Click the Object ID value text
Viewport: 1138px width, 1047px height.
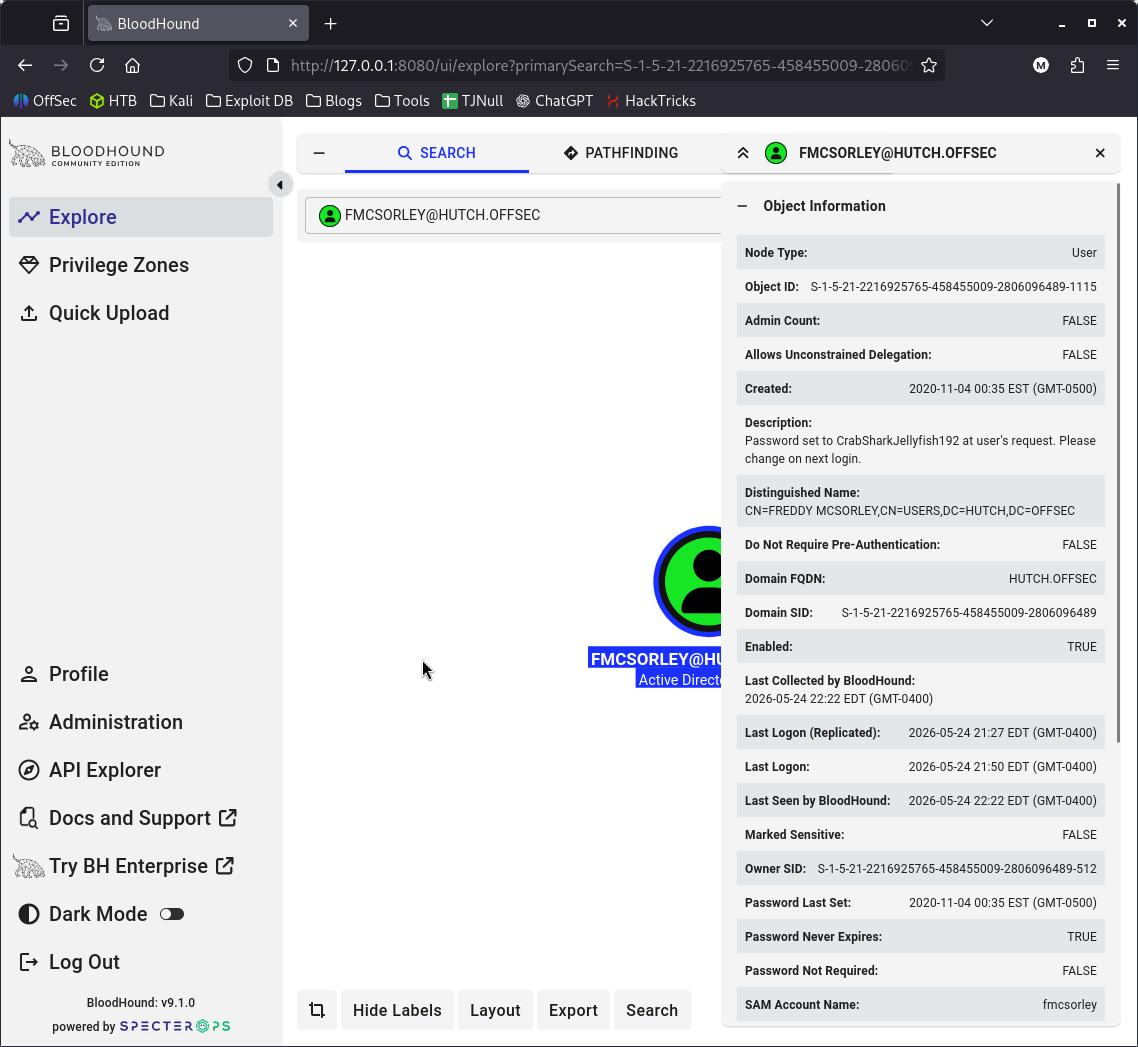953,287
